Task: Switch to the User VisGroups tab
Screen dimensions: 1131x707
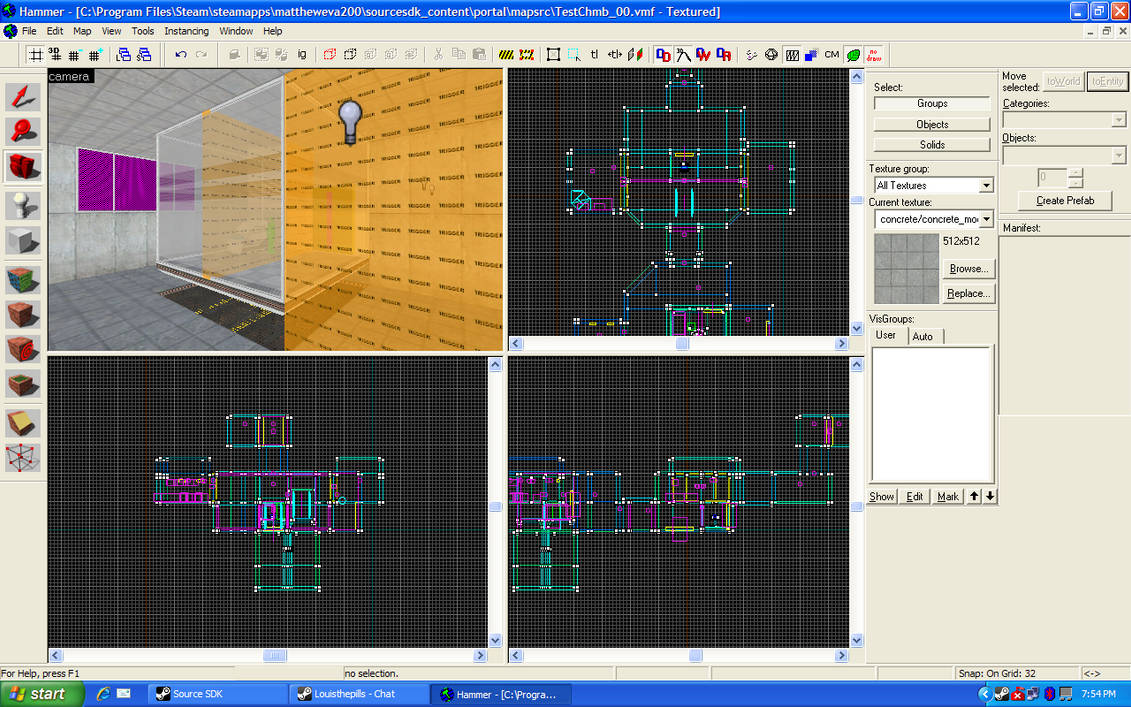Action: click(x=886, y=335)
